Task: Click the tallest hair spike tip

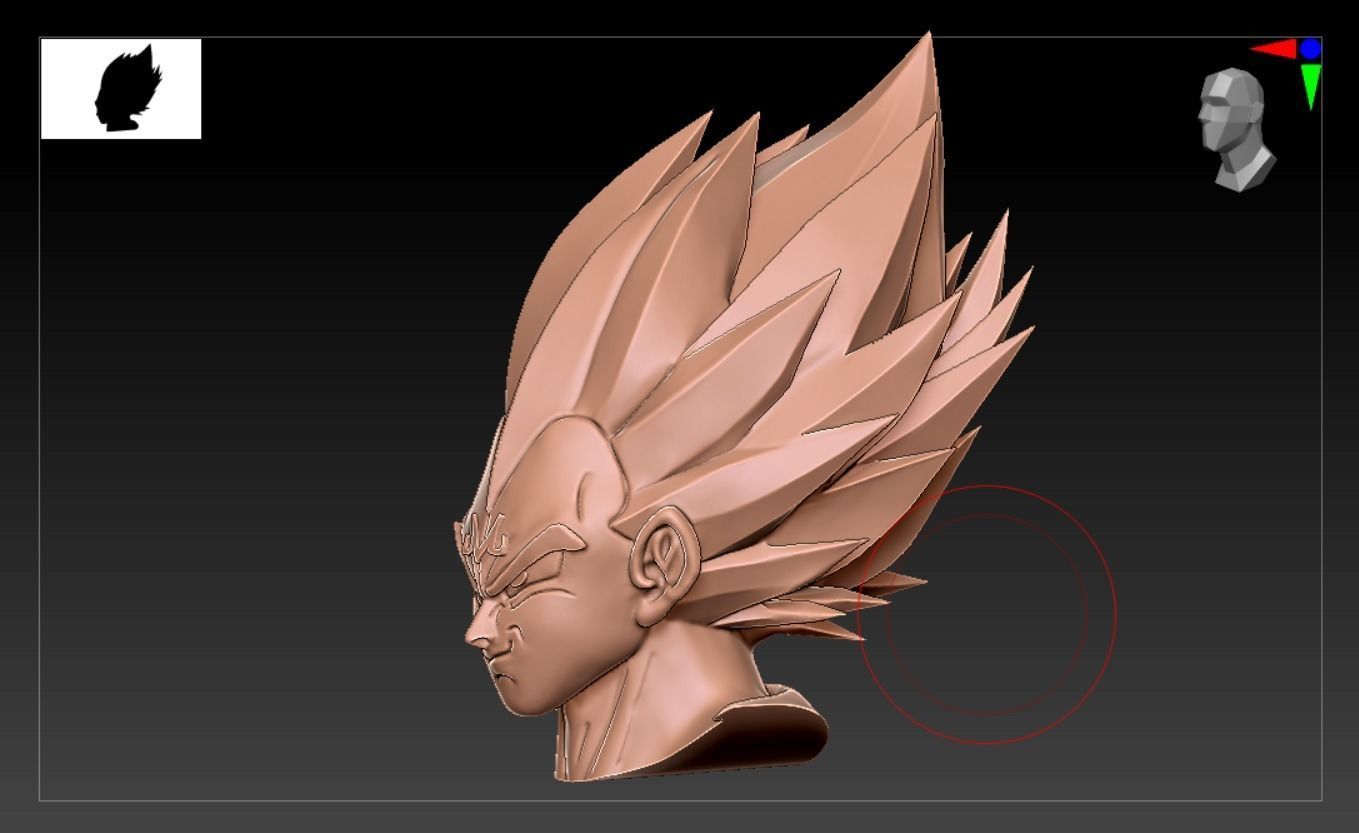Action: (929, 40)
